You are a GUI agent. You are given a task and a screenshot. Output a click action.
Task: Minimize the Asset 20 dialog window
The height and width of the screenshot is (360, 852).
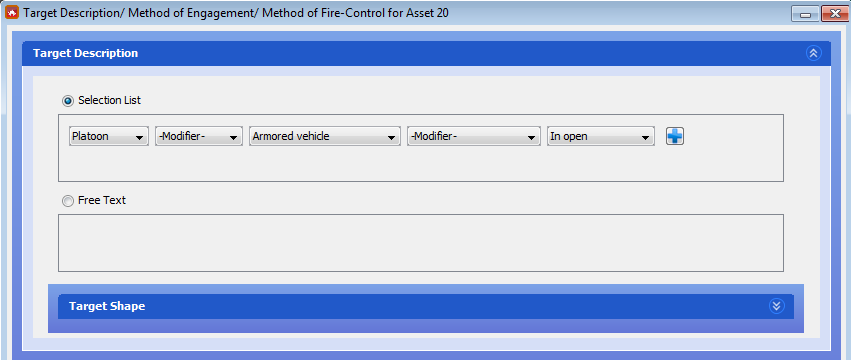[805, 14]
